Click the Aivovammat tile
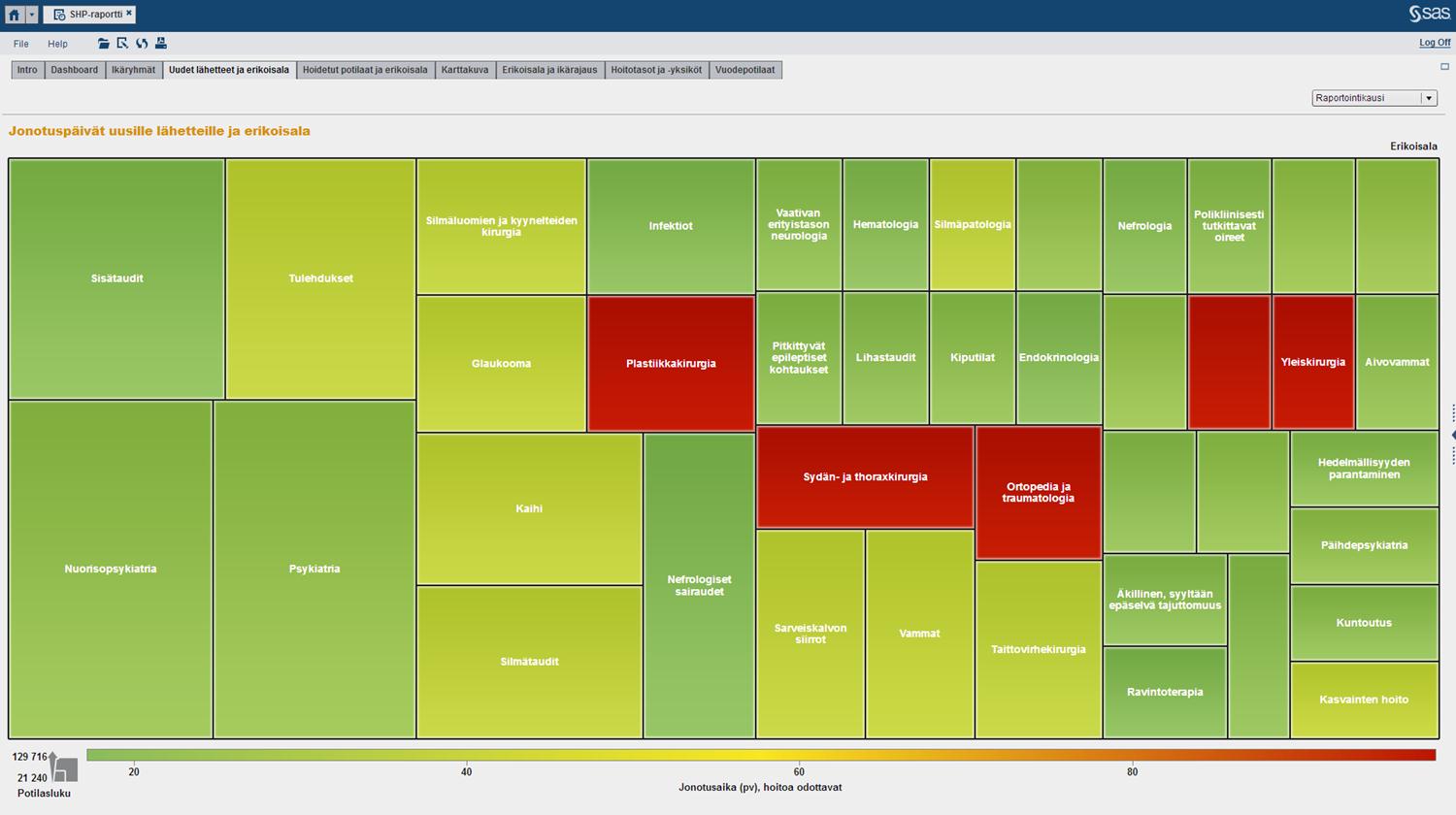The width and height of the screenshot is (1456, 815). (1397, 362)
